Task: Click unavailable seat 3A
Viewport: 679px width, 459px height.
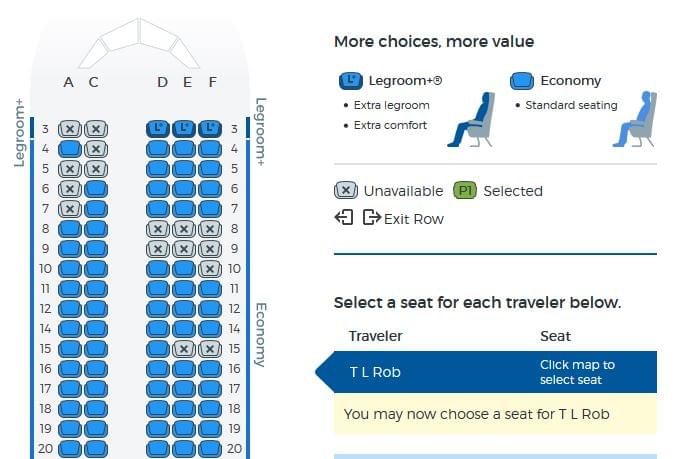Action: click(x=70, y=129)
